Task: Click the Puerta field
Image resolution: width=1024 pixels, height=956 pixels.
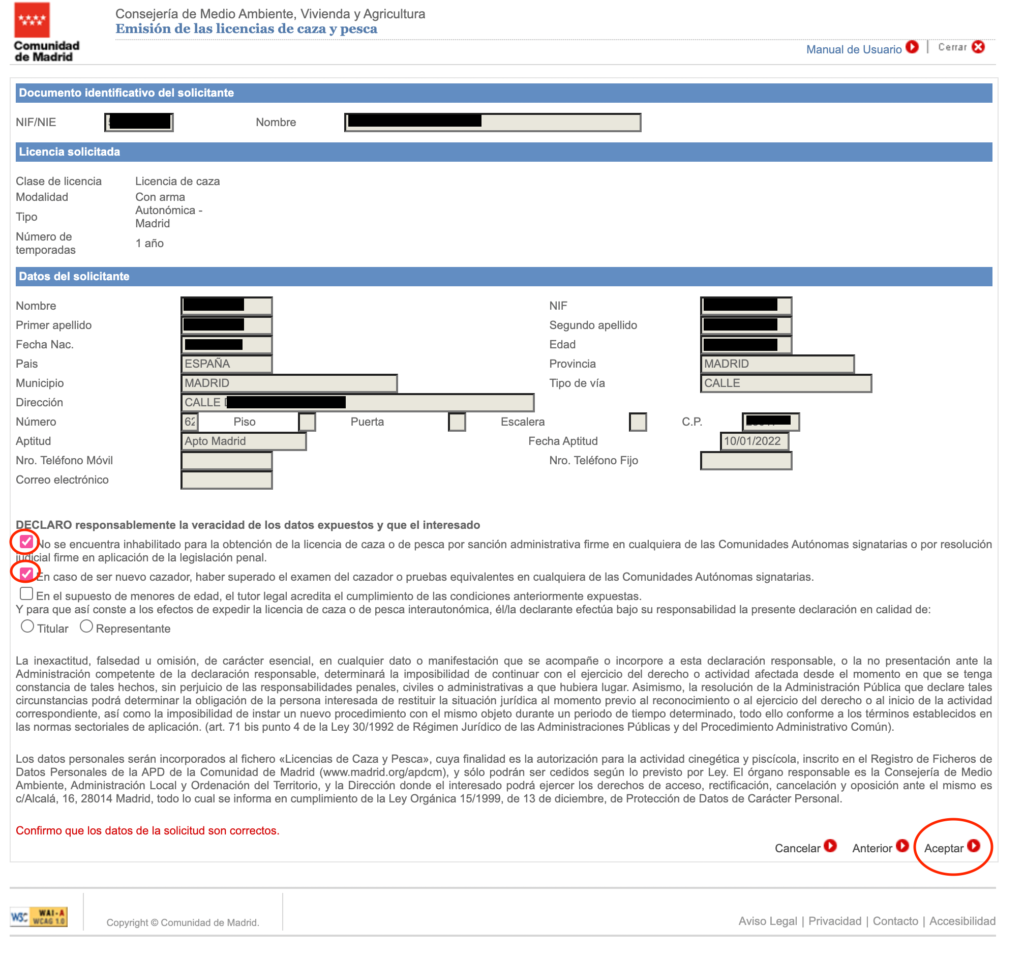Action: 457,422
